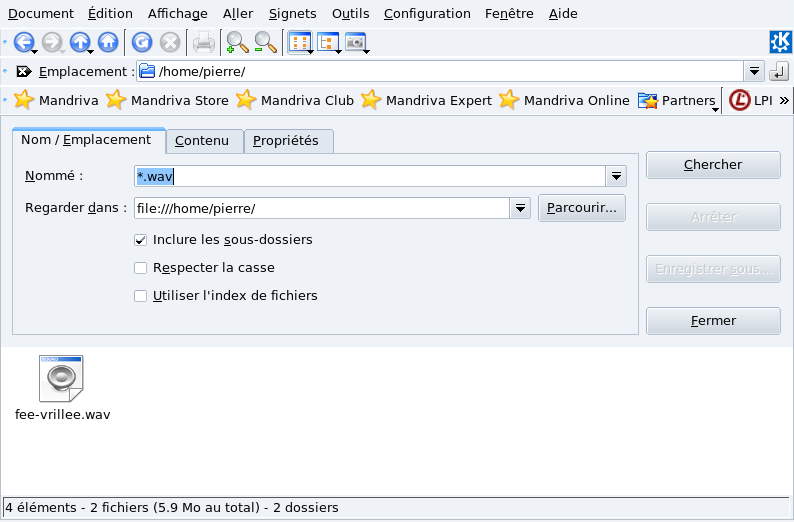This screenshot has height=522, width=794.
Task: Select the fee-vrillee.wav file thumbnail
Action: [62, 379]
